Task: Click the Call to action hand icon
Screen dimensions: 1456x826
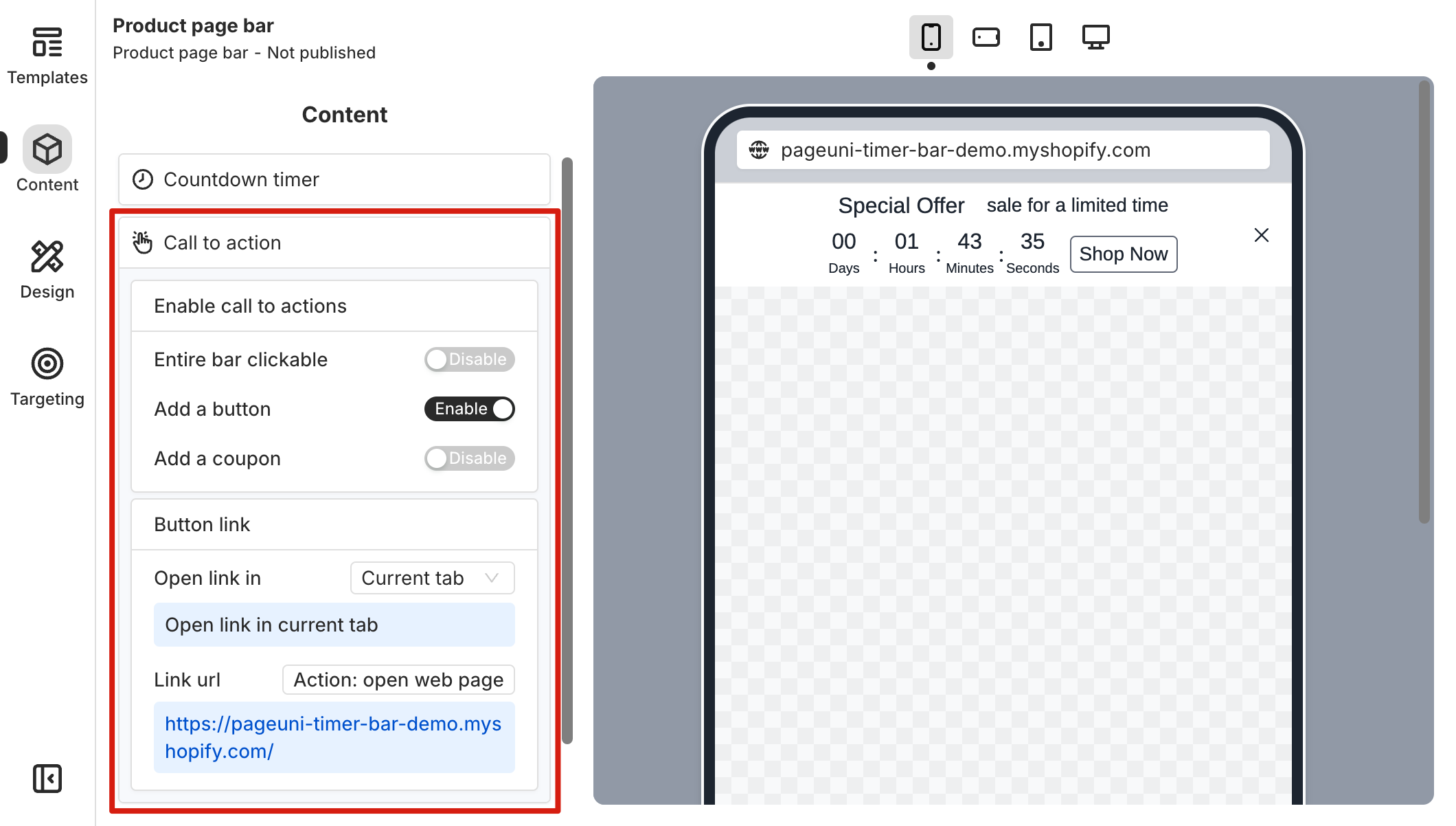Action: [143, 243]
